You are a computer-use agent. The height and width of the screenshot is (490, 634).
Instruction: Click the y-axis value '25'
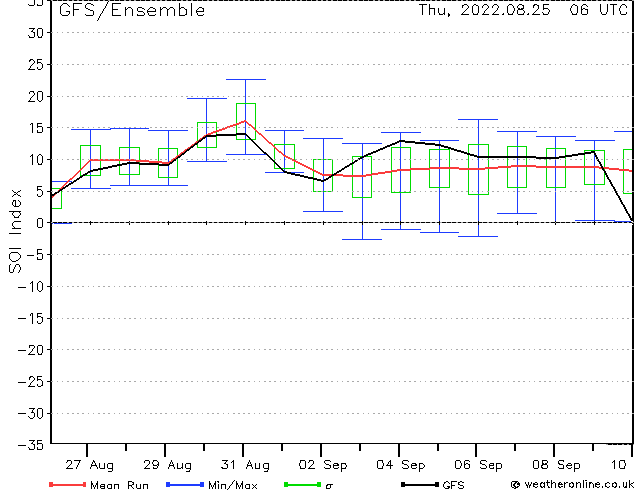pyautogui.click(x=35, y=65)
